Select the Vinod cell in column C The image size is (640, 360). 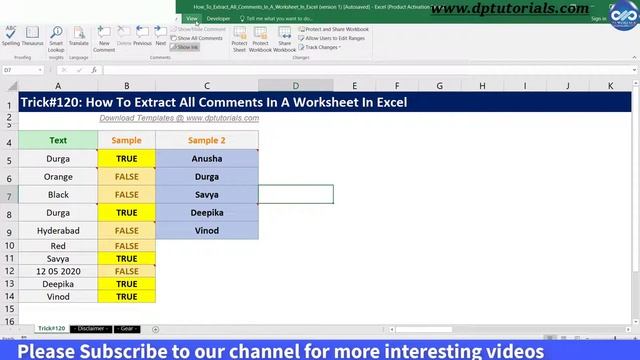pos(207,231)
